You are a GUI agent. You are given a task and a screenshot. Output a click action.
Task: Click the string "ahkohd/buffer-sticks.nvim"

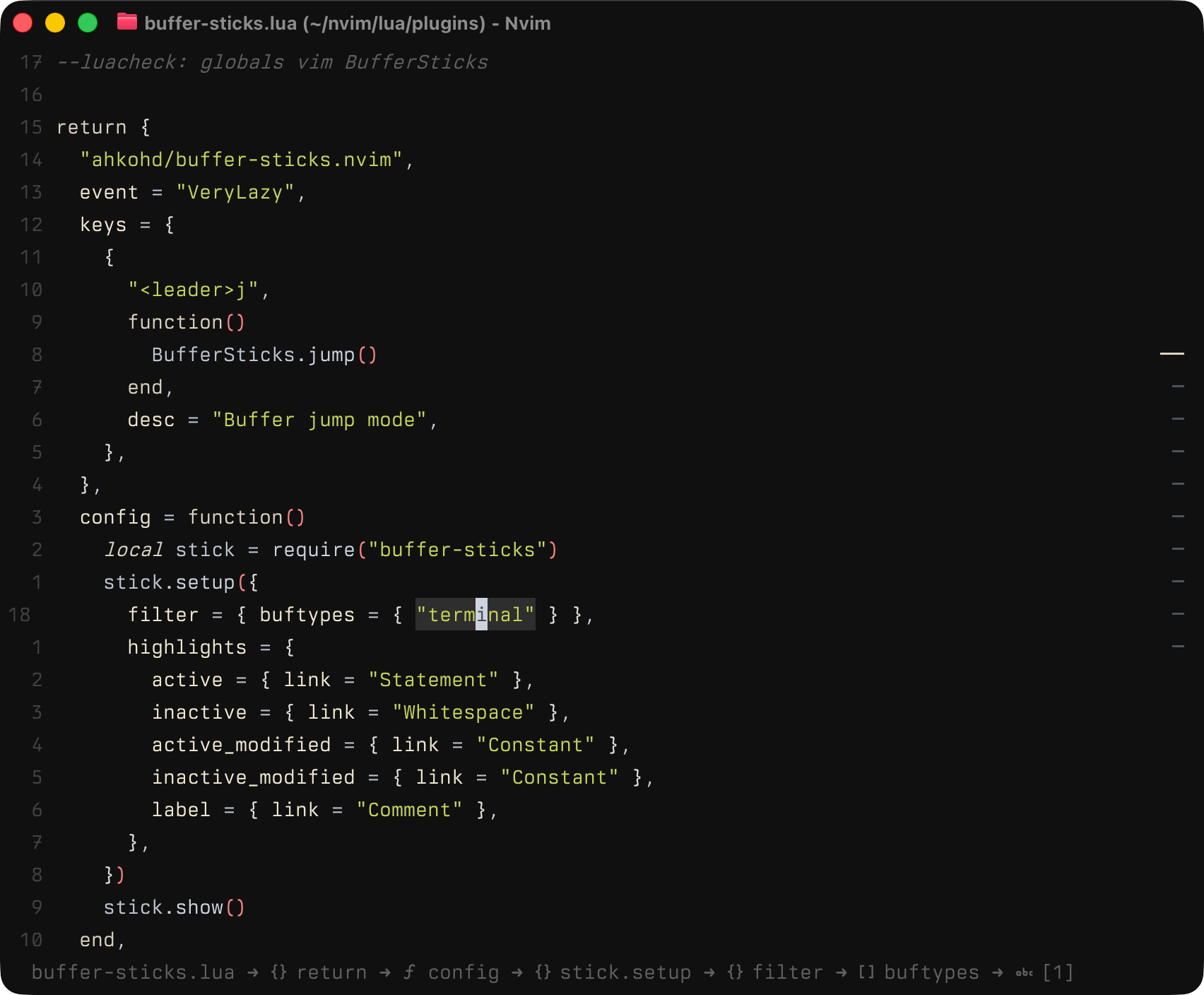pyautogui.click(x=241, y=160)
